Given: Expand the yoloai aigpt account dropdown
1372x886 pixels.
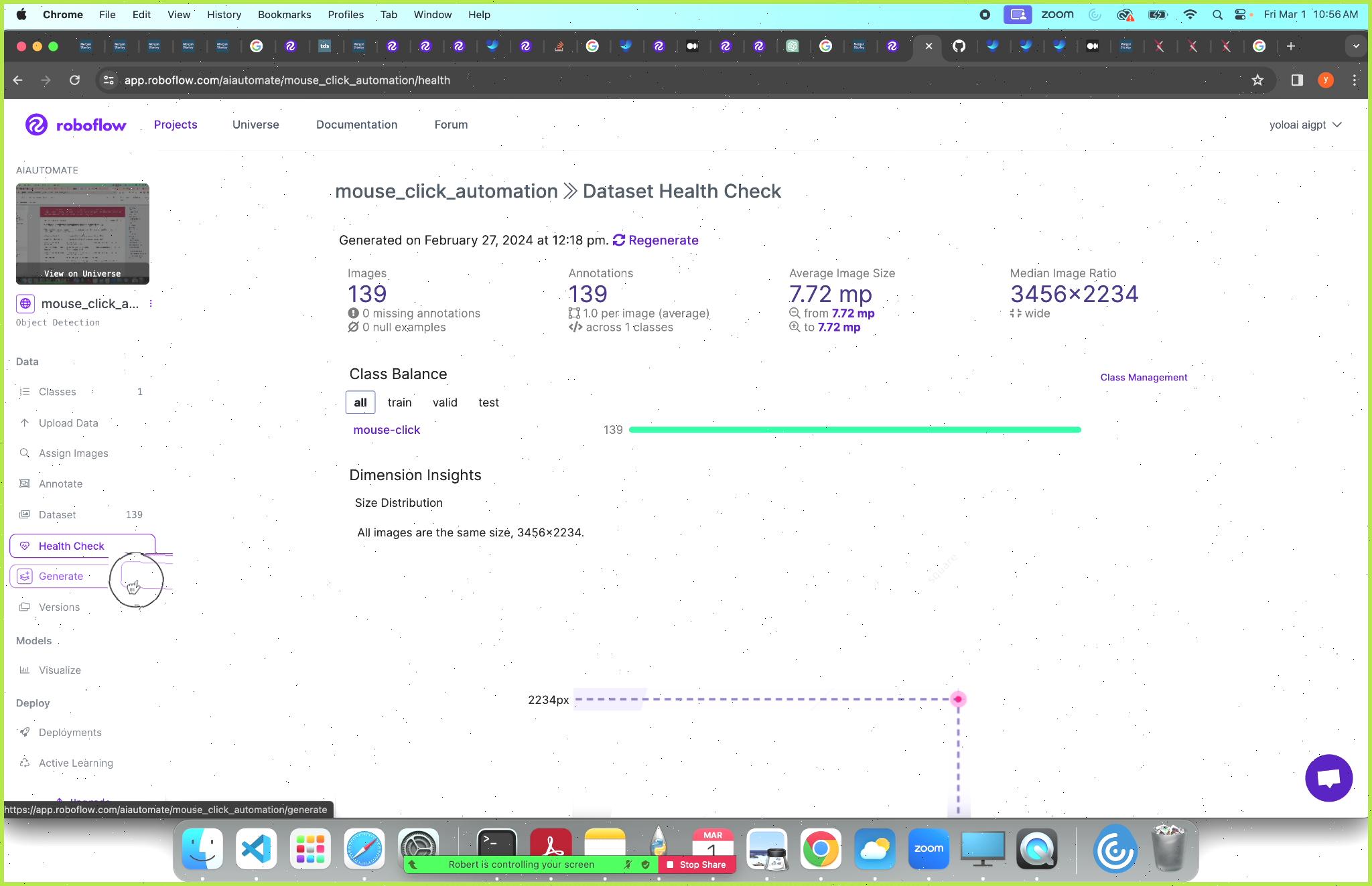Looking at the screenshot, I should coord(1306,125).
